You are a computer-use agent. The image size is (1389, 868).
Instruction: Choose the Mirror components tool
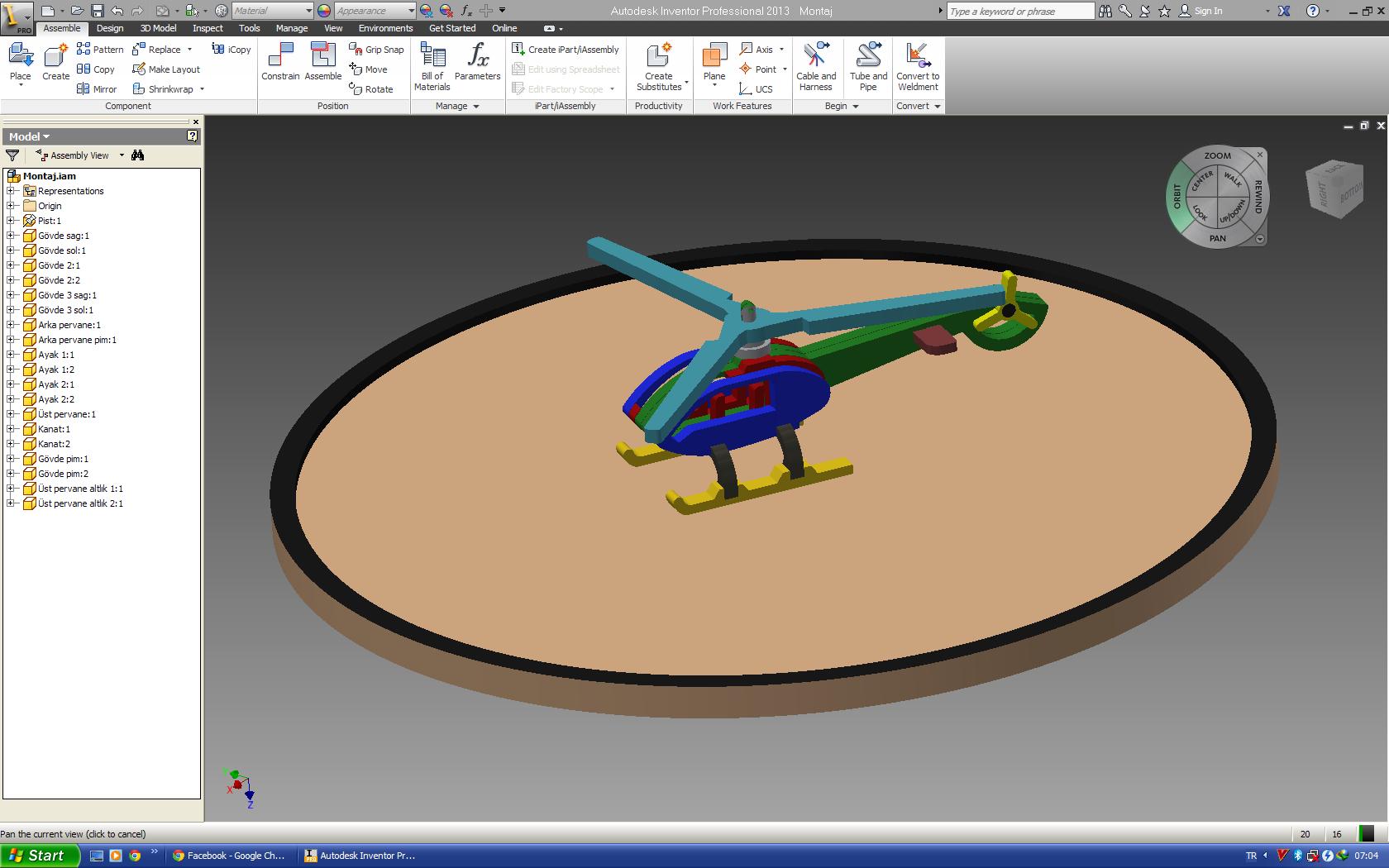pyautogui.click(x=97, y=89)
